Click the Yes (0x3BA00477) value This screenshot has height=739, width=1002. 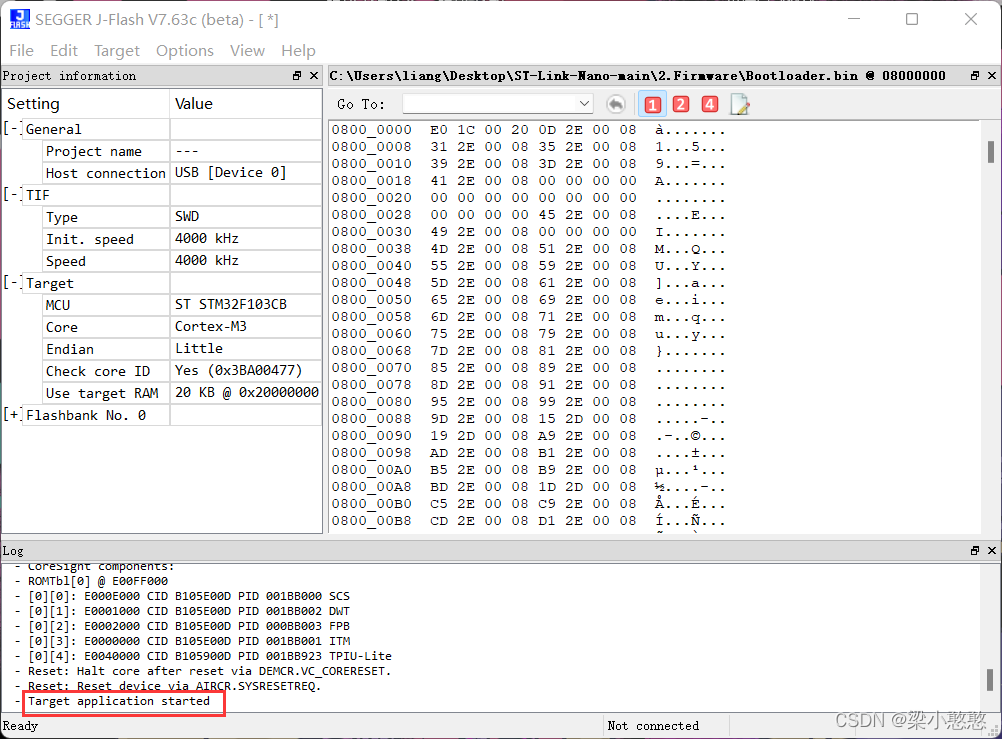click(238, 370)
